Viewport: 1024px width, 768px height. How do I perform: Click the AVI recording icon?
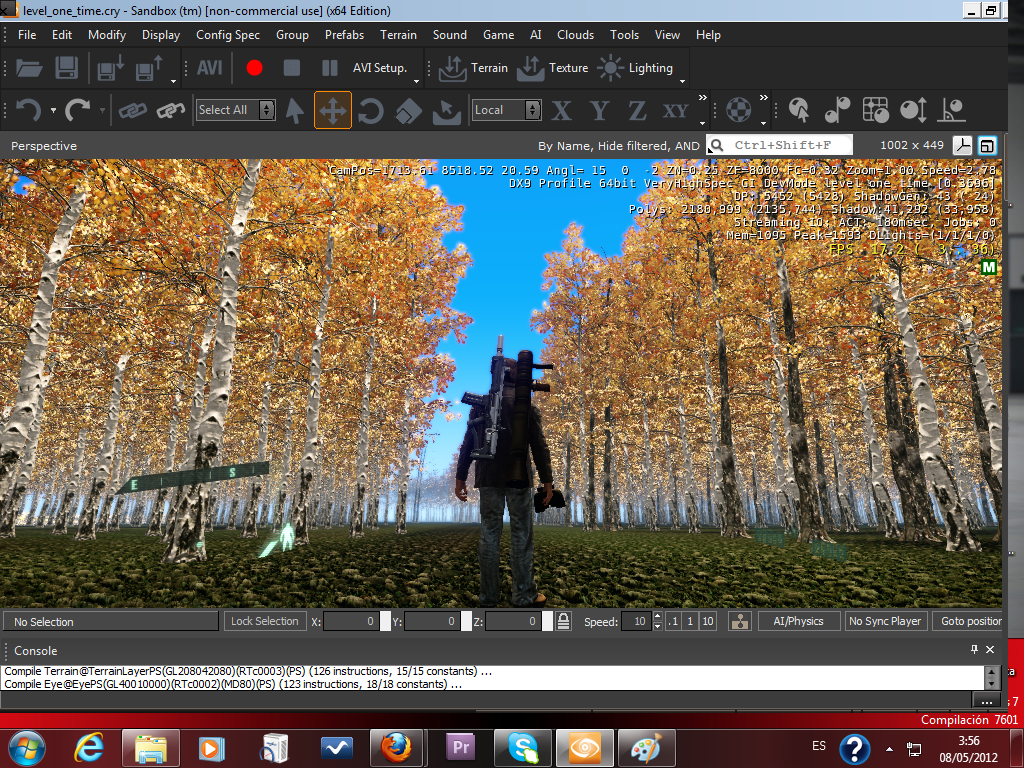coord(210,68)
